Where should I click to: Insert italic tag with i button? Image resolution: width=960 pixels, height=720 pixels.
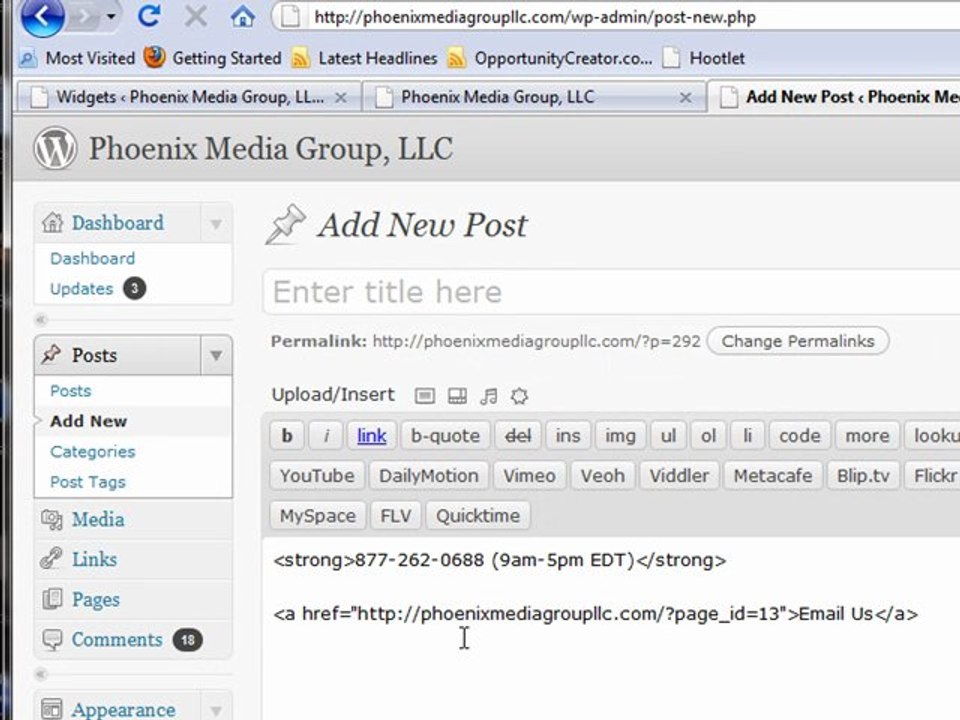(x=326, y=435)
